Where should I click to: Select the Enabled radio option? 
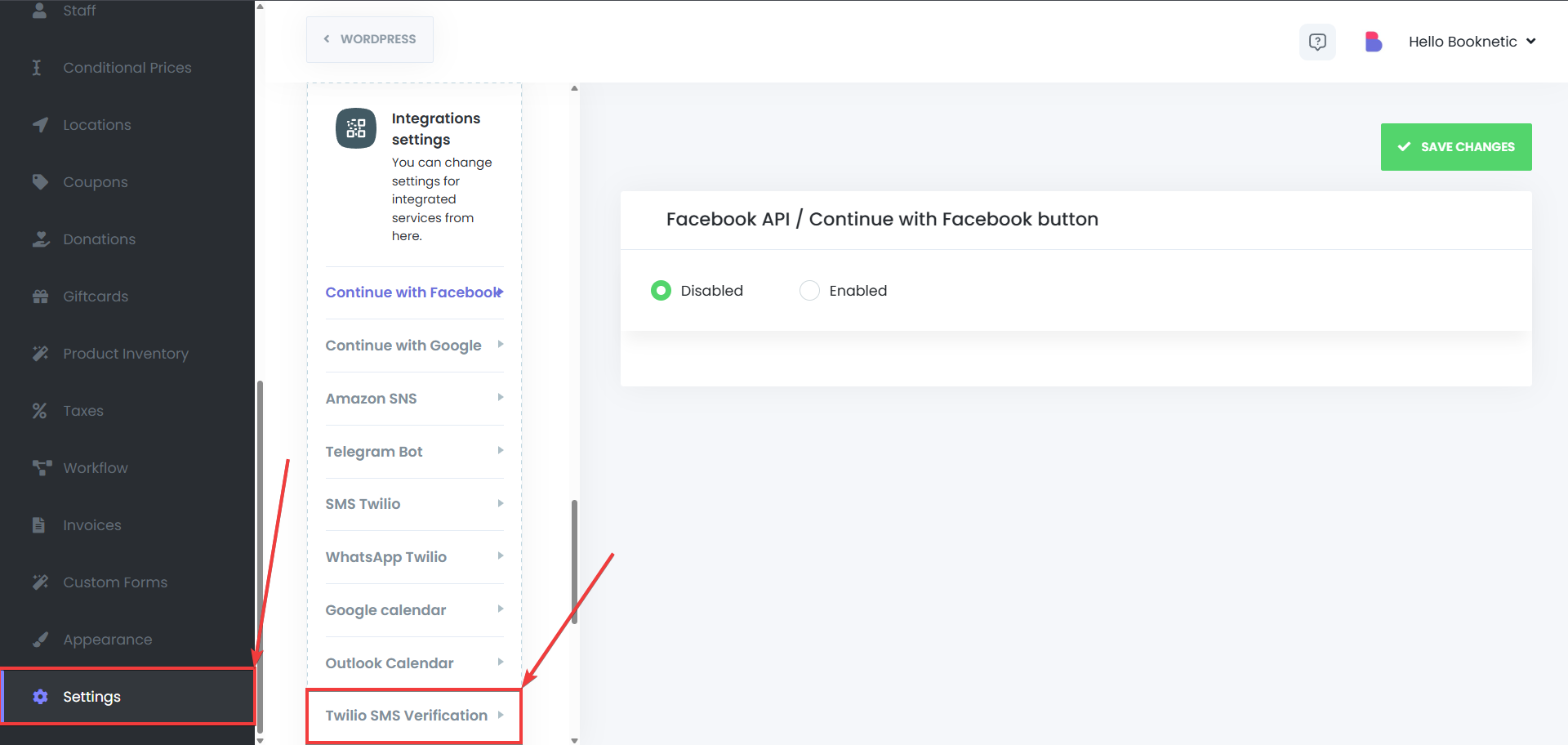(809, 291)
